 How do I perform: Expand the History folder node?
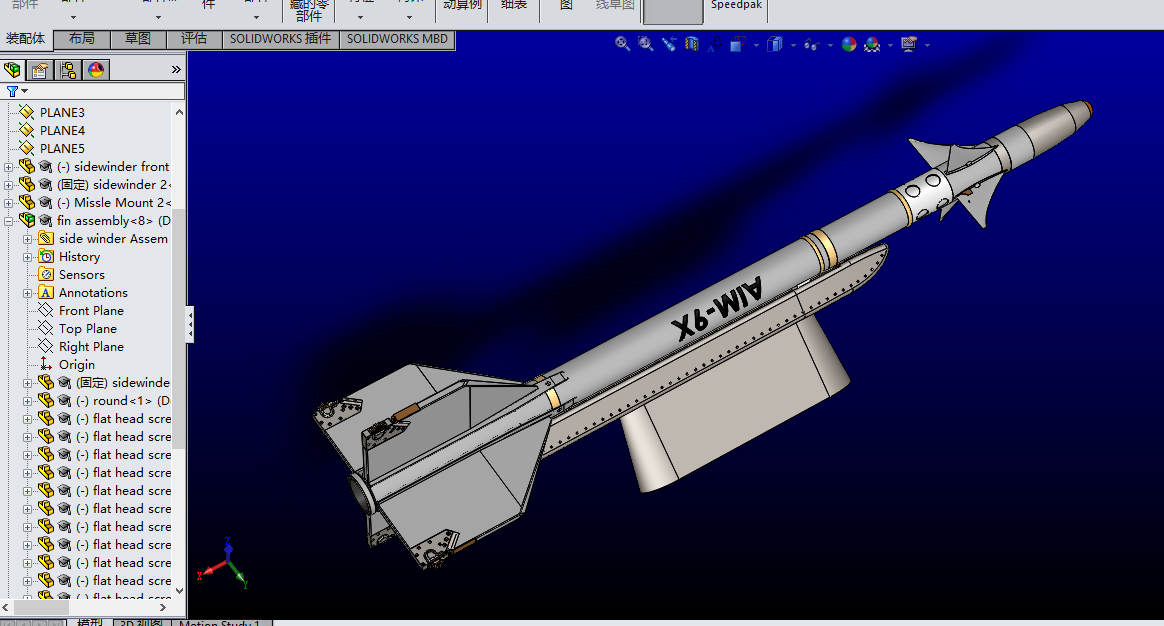tap(27, 258)
